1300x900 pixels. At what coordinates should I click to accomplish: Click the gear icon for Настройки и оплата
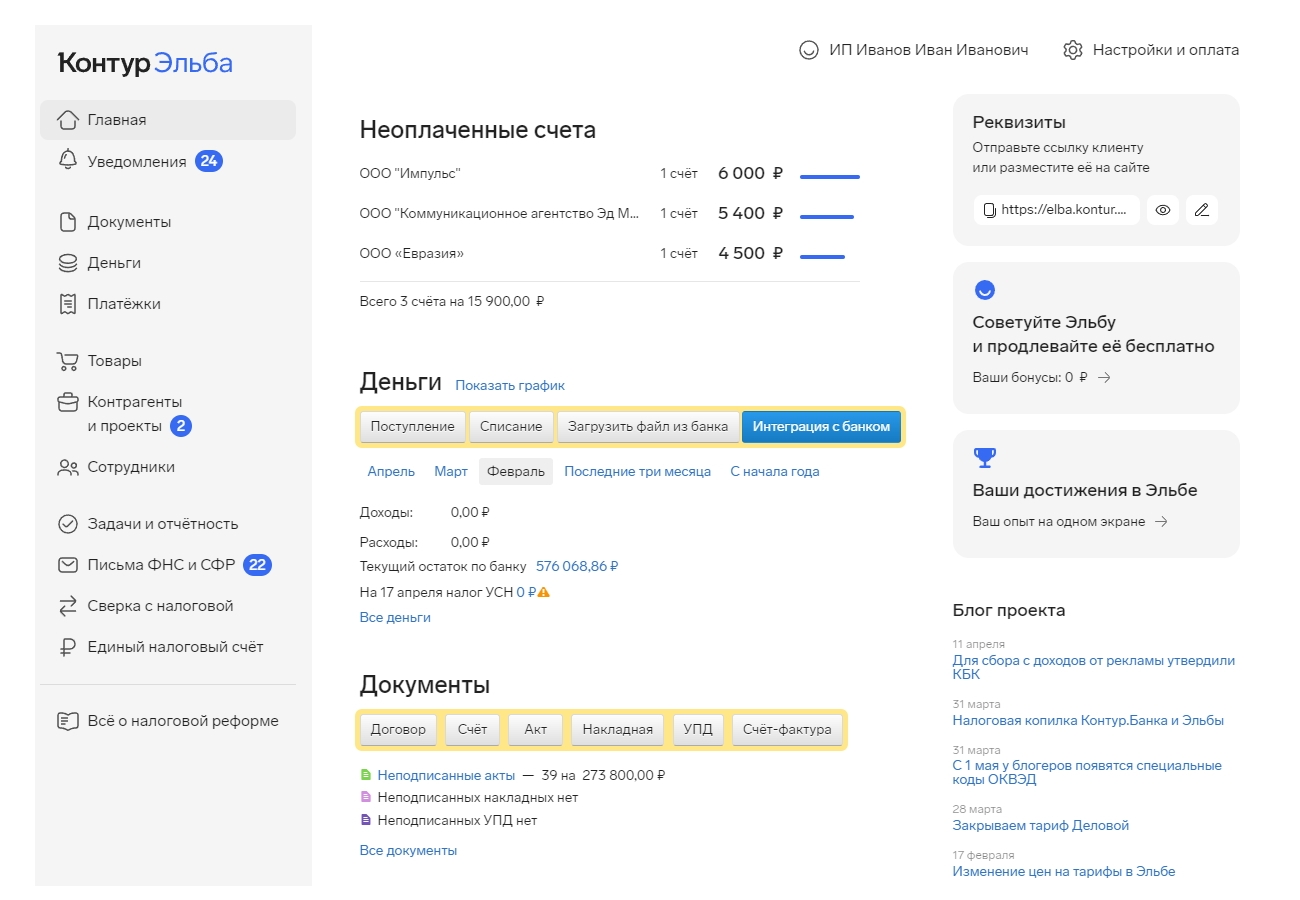(x=1073, y=50)
